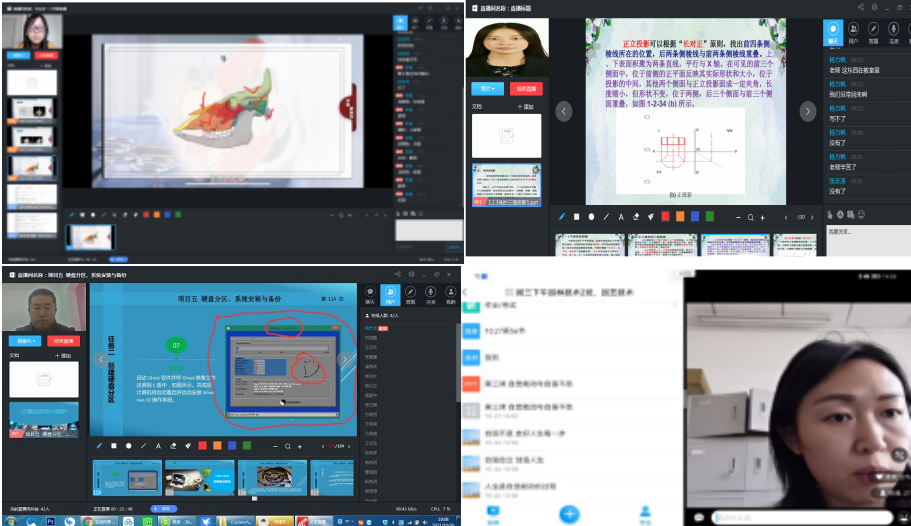Tap the blue plus button in the mobile app
911x526 pixels.
[x=569, y=513]
